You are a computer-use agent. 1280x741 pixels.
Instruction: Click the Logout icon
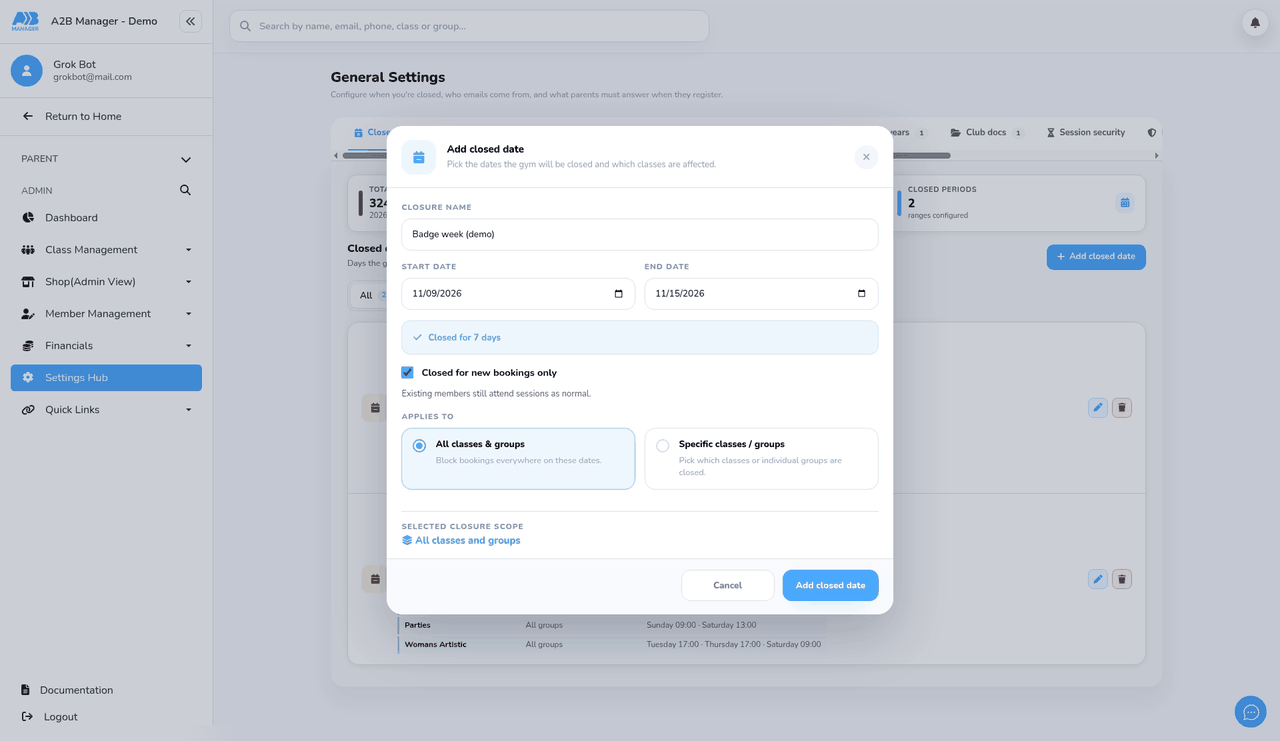27,717
